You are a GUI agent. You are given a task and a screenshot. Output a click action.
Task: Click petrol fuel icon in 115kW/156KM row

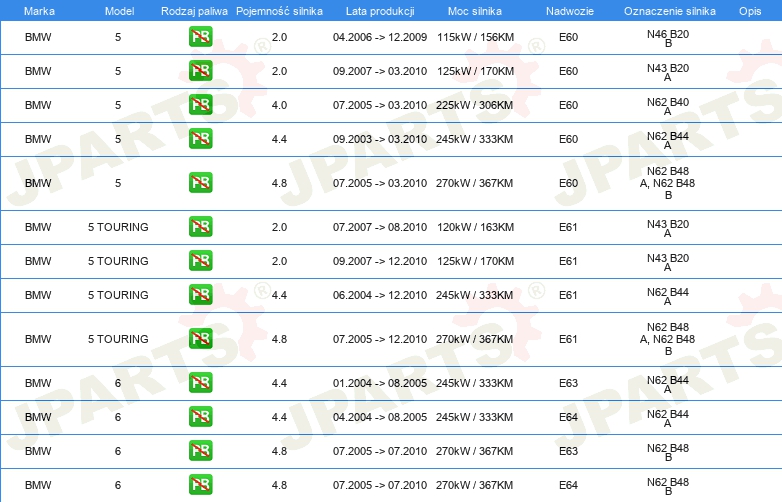click(200, 38)
